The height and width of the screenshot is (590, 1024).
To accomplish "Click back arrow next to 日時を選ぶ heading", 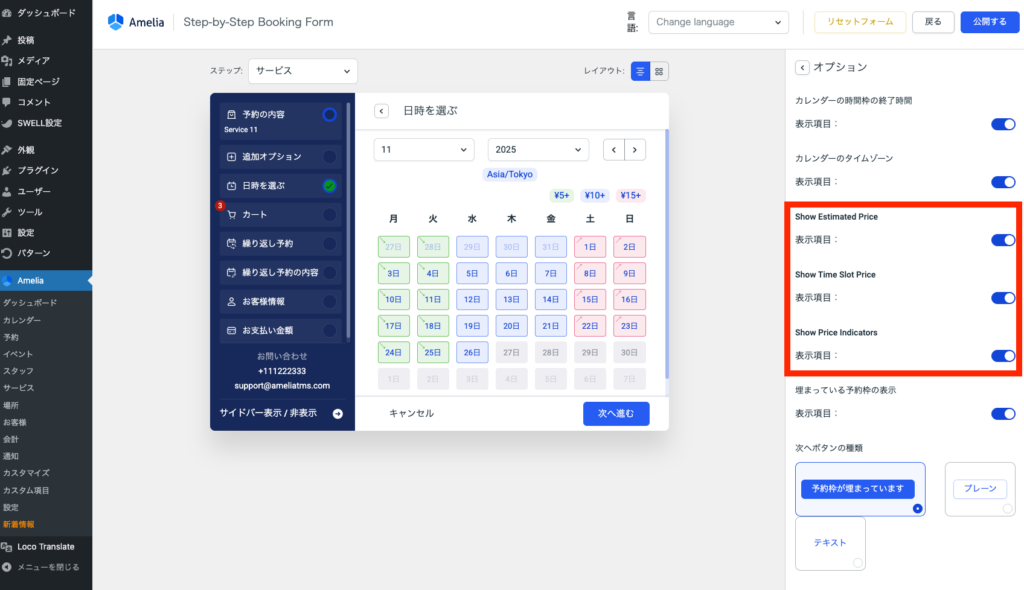I will click(382, 111).
